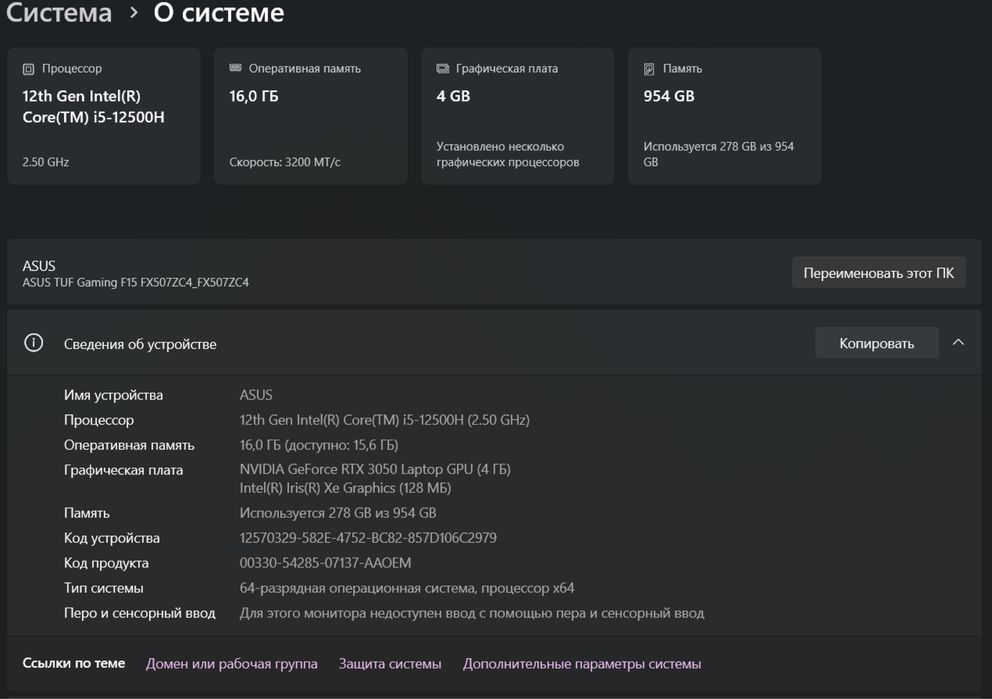Open the Graphics card 4 GB card

tap(518, 116)
